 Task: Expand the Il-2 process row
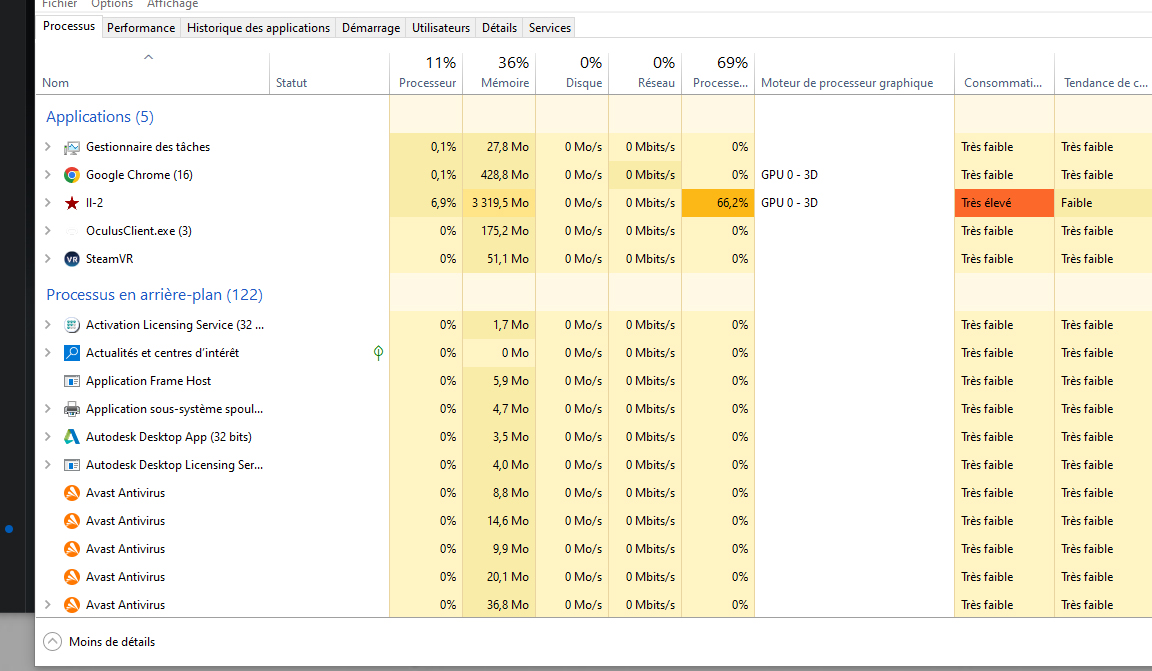coord(48,203)
